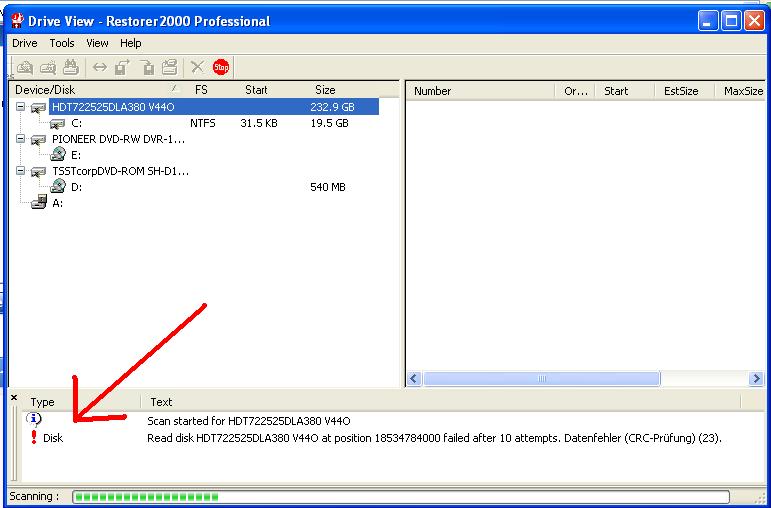Viewport: 771px width, 508px height.
Task: Collapse the HDT722525DLA380 drive node
Action: pos(20,107)
